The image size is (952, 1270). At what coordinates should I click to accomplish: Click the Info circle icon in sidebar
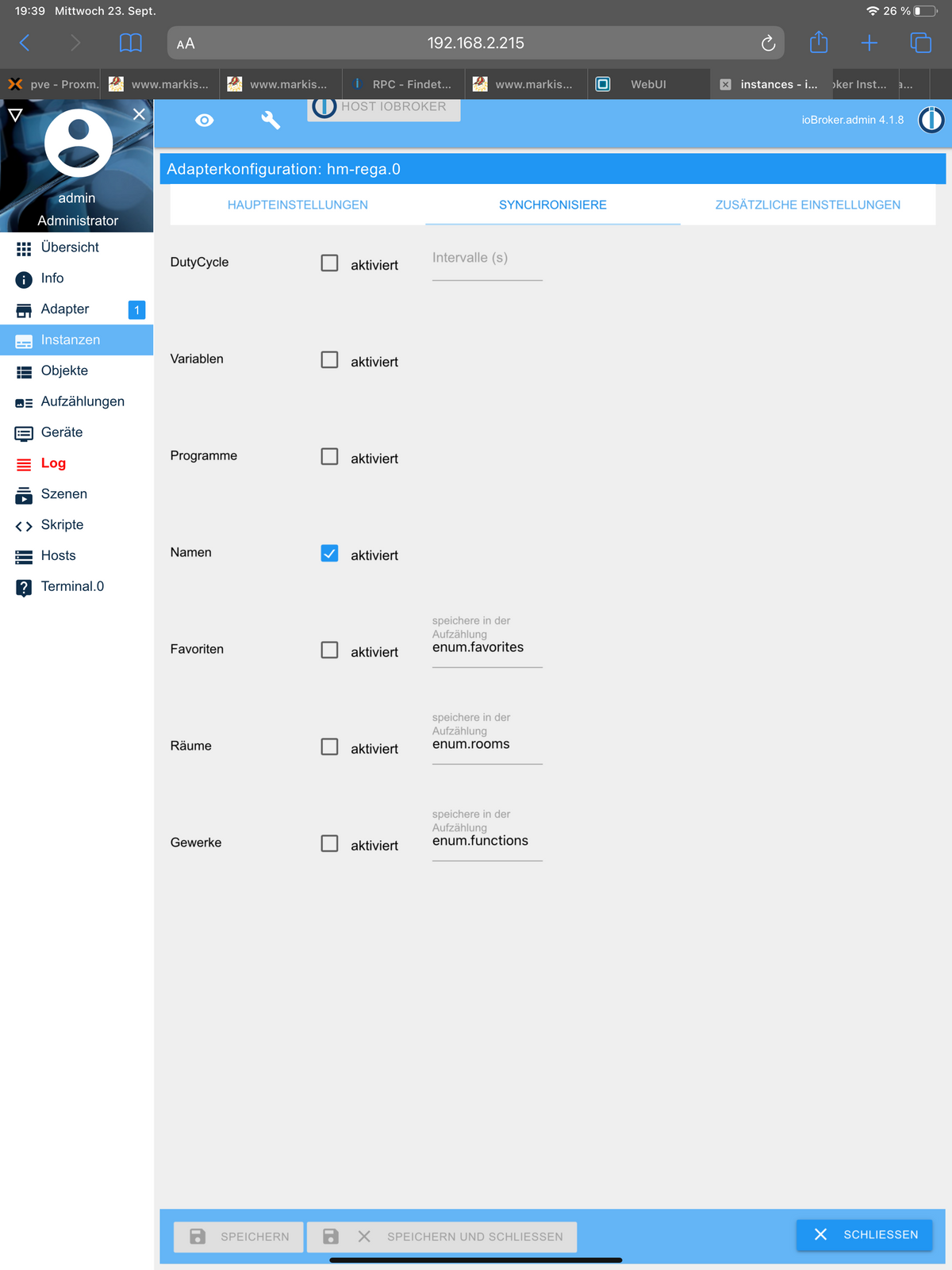(x=24, y=279)
